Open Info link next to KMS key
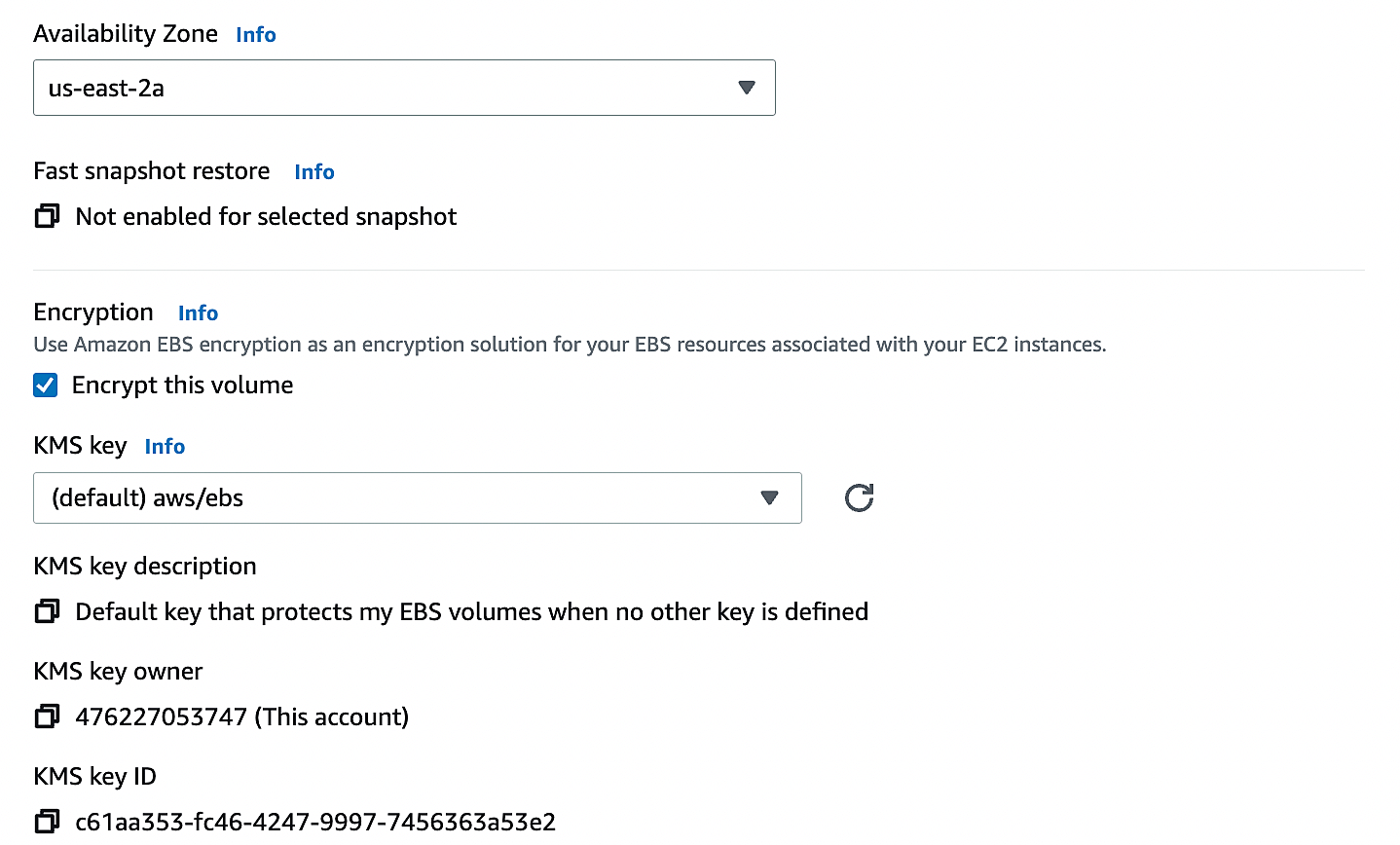The width and height of the screenshot is (1400, 845). point(165,447)
